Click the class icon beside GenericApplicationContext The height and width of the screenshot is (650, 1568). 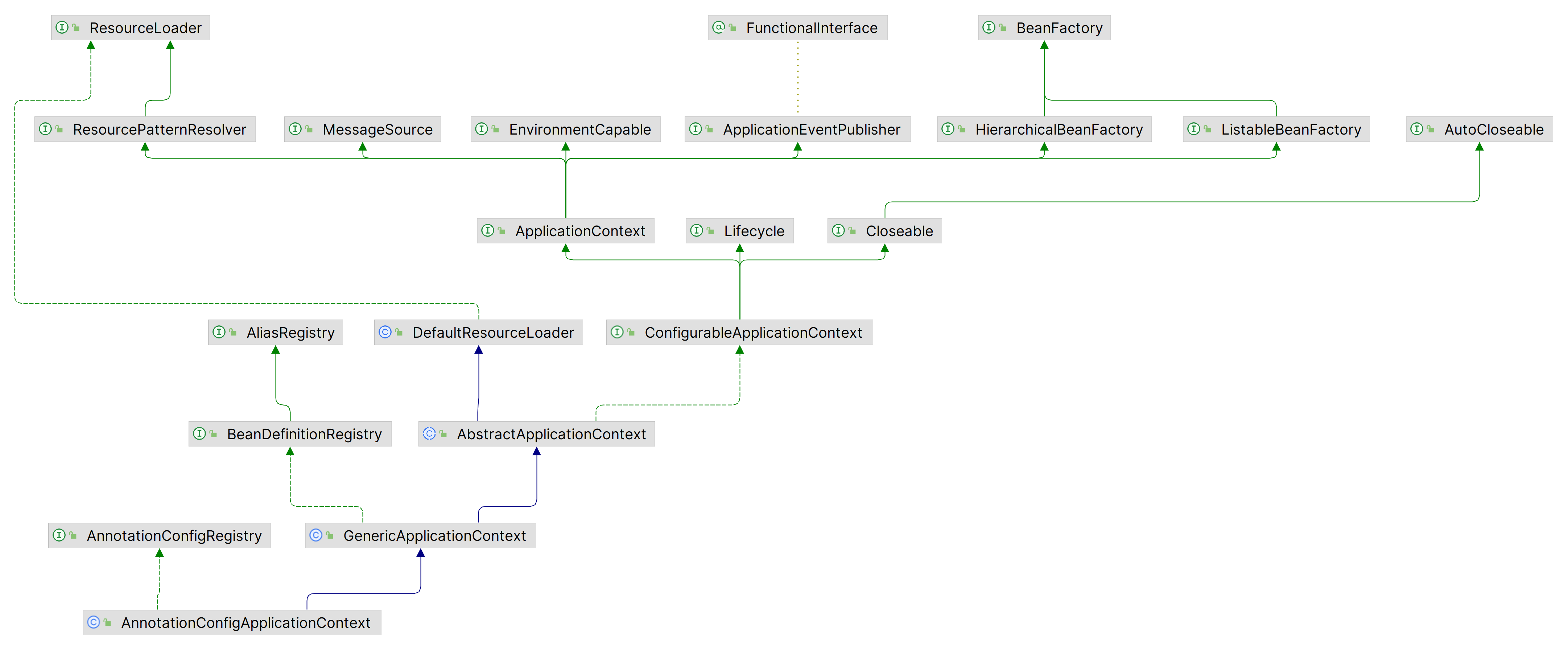click(x=315, y=535)
